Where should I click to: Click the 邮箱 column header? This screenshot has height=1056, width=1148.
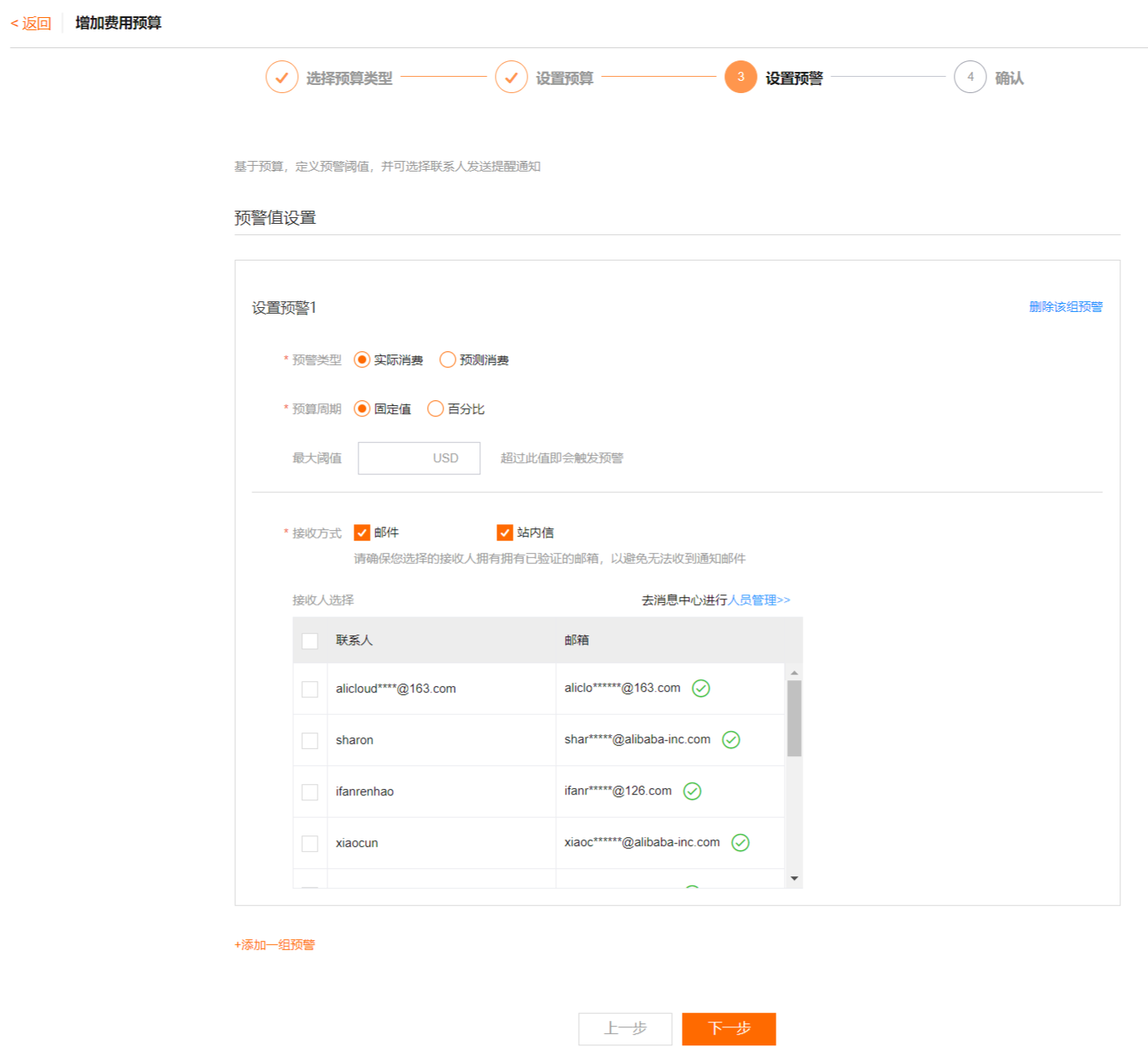pos(576,640)
